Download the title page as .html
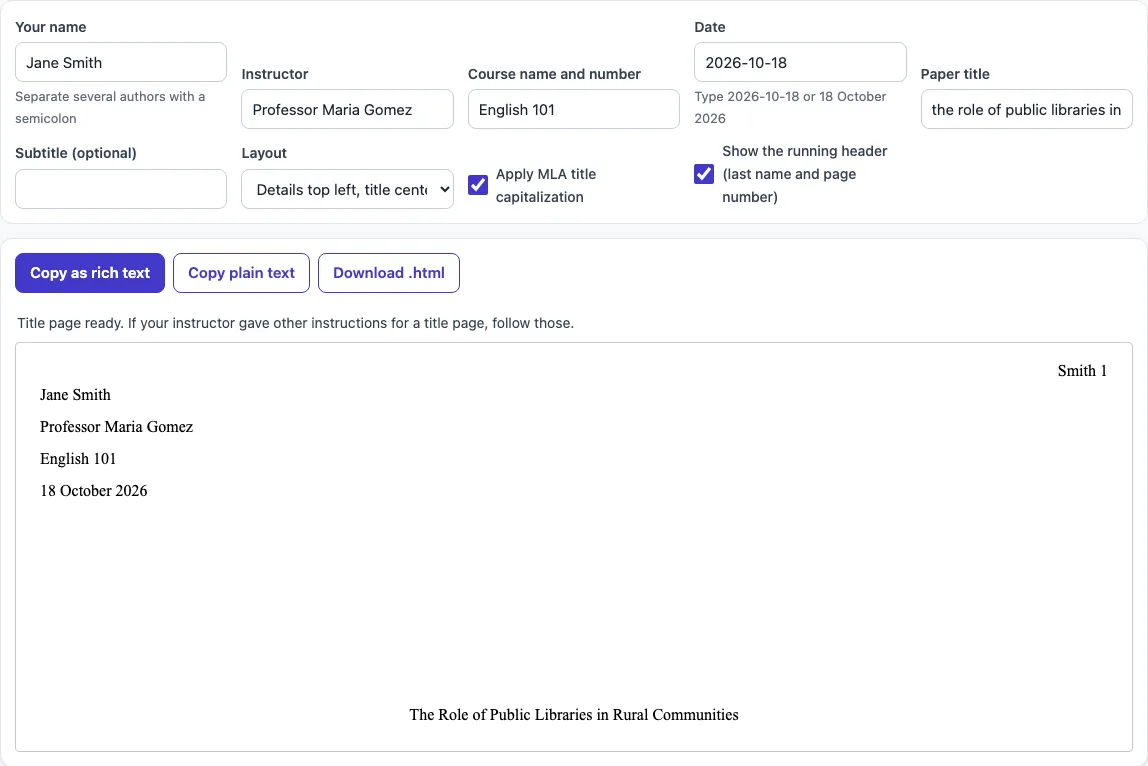 [389, 273]
